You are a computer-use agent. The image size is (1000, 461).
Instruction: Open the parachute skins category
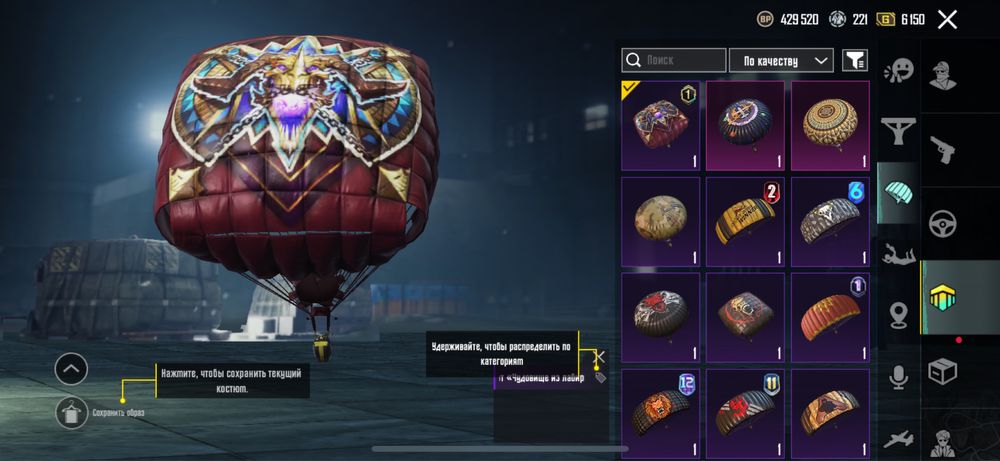(898, 192)
